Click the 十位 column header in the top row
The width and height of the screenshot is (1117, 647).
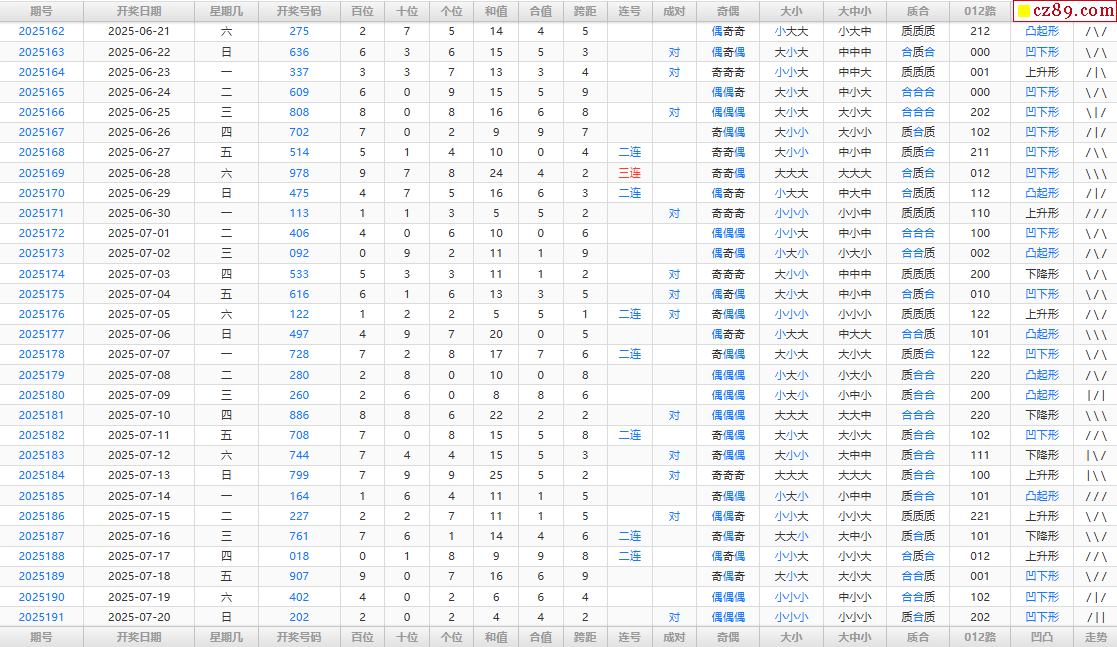tap(407, 11)
